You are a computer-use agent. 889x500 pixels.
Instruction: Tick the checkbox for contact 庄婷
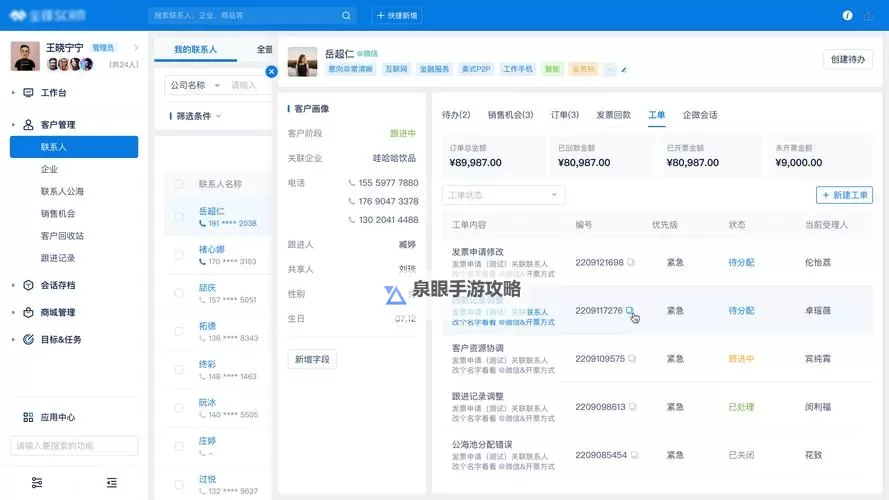click(179, 446)
